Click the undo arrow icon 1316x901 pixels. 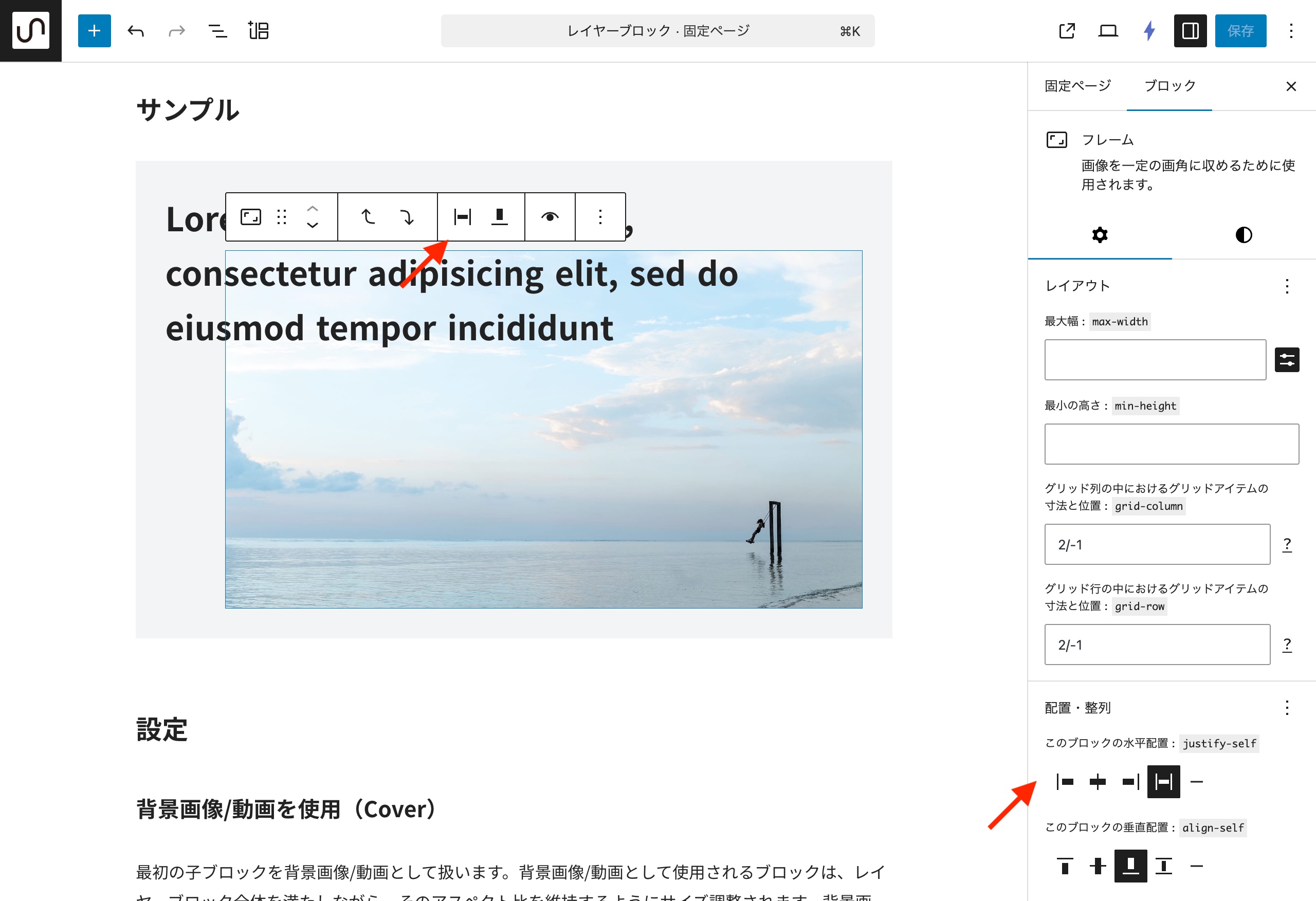(x=136, y=30)
